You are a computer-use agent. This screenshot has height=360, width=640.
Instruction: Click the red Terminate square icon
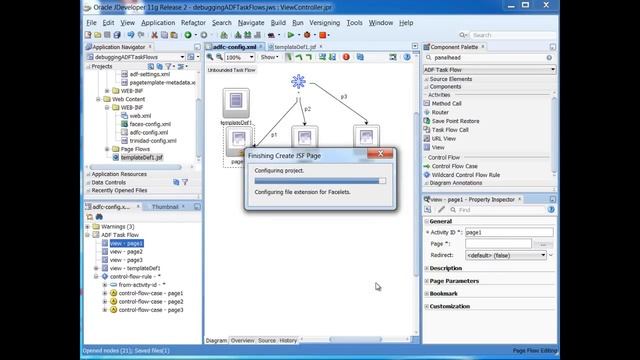(322, 35)
